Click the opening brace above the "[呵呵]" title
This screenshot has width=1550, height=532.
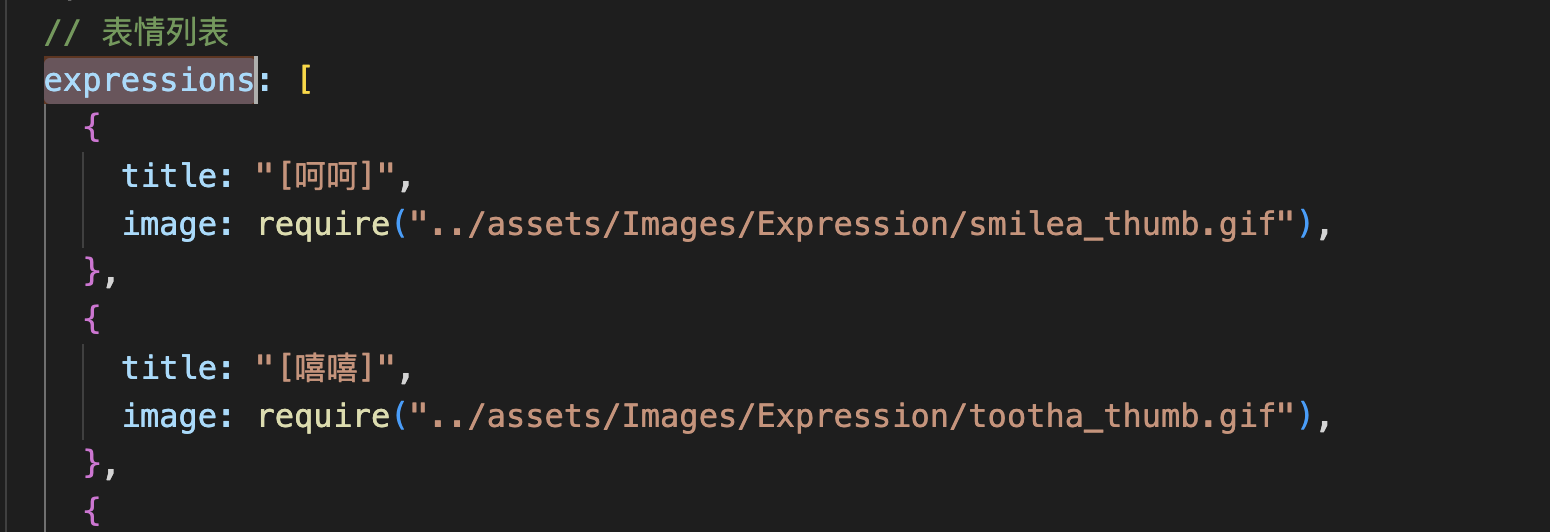tap(92, 128)
